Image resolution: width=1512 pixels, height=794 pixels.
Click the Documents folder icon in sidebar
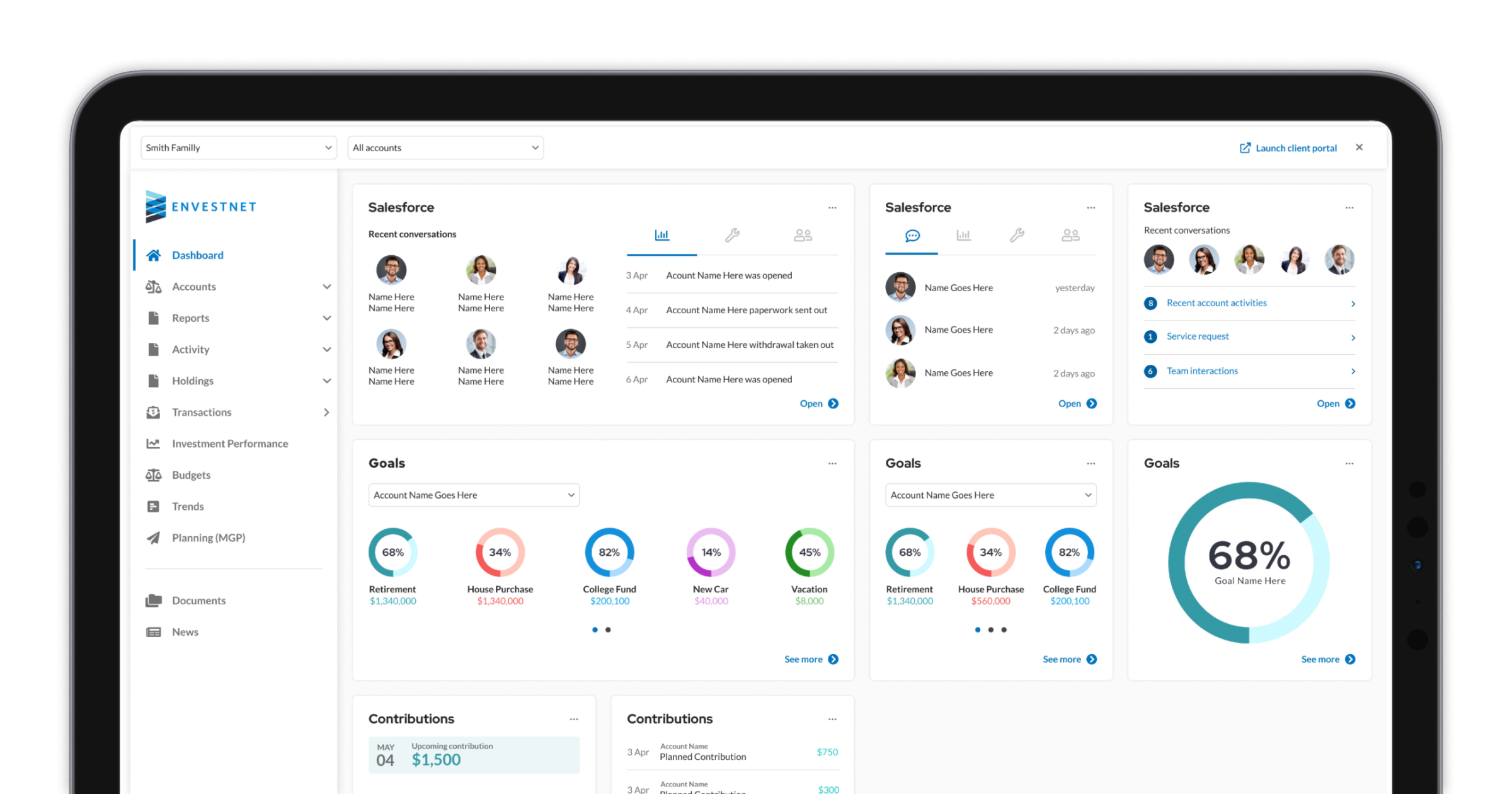point(153,601)
